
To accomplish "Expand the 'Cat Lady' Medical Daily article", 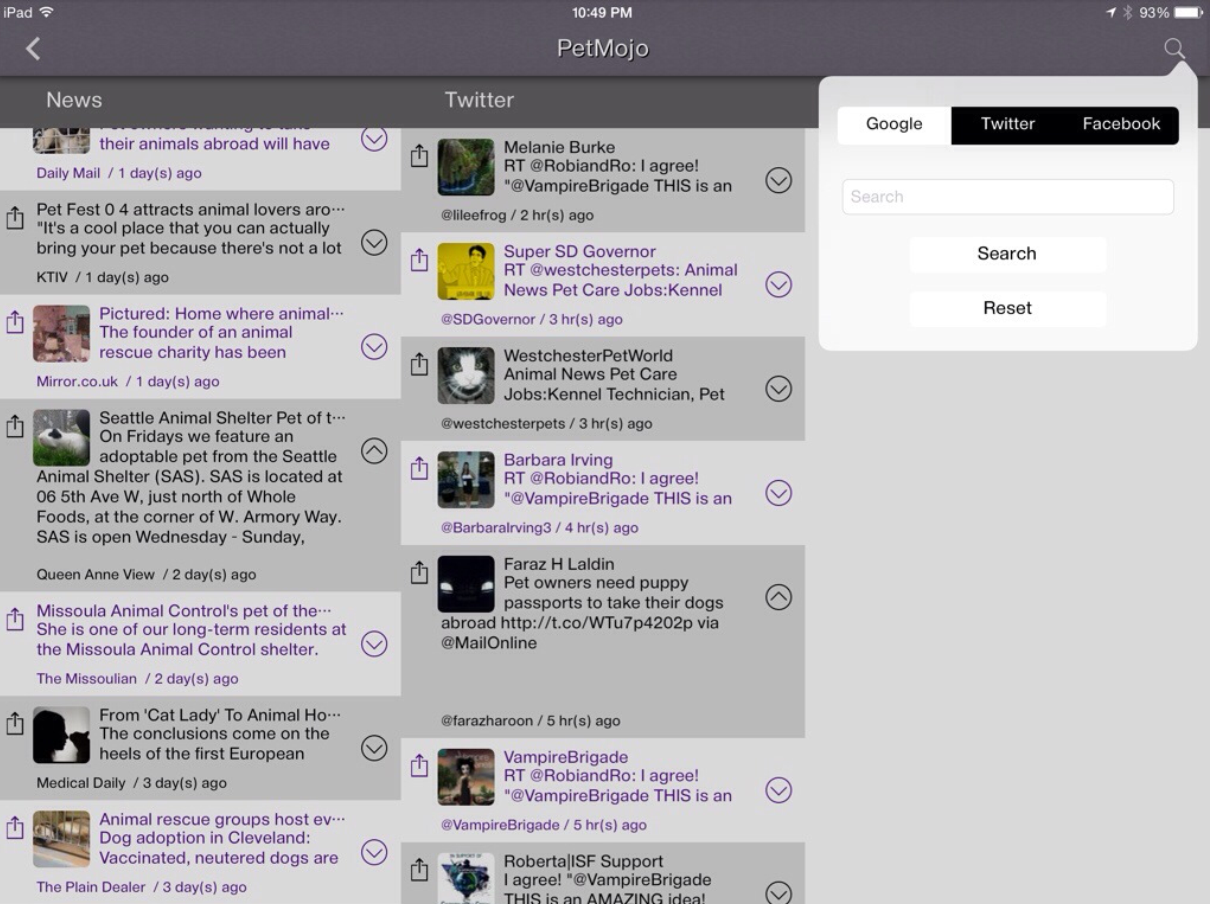I will pos(374,748).
